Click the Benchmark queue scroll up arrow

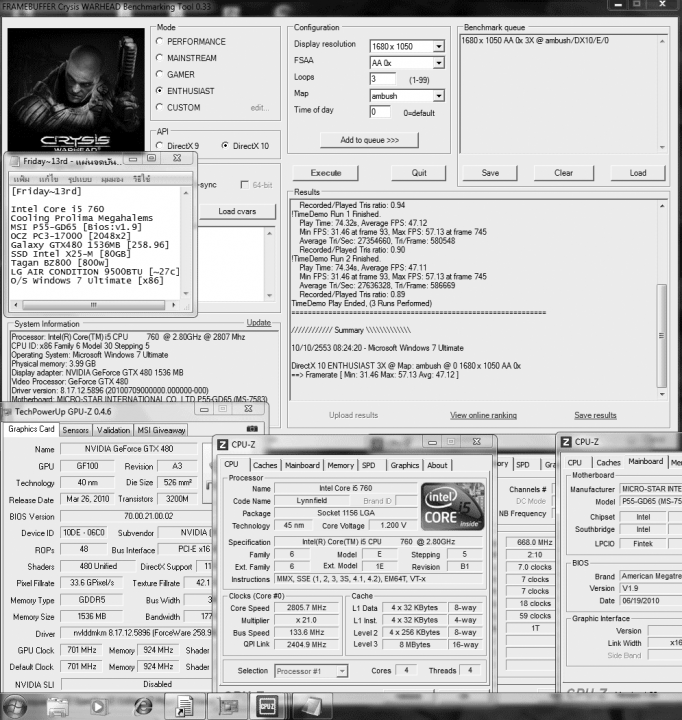pyautogui.click(x=662, y=41)
